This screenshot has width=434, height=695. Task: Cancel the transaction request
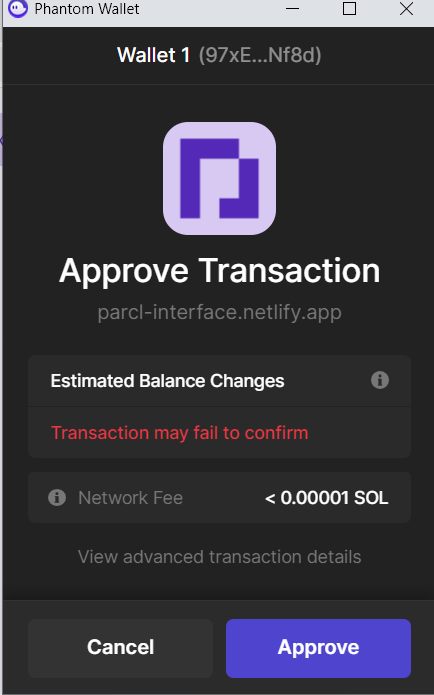(x=121, y=648)
